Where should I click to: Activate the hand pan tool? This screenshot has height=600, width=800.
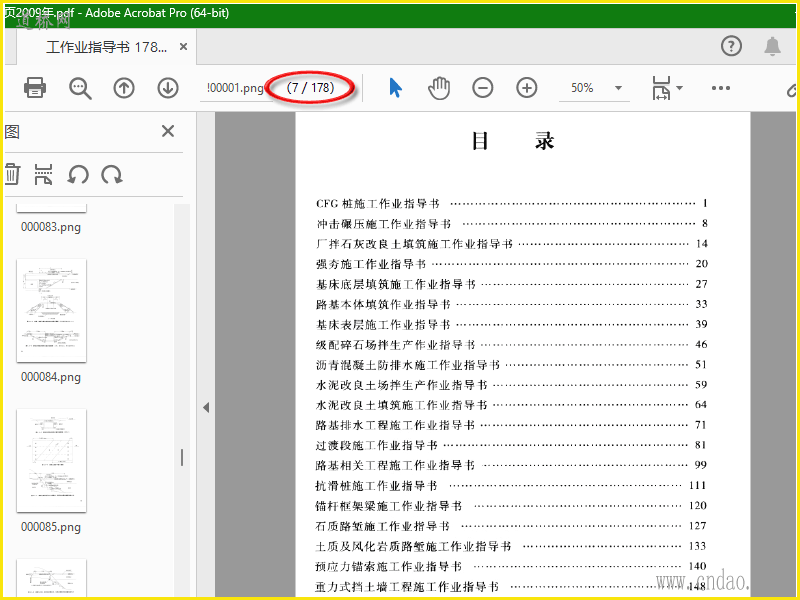(439, 88)
